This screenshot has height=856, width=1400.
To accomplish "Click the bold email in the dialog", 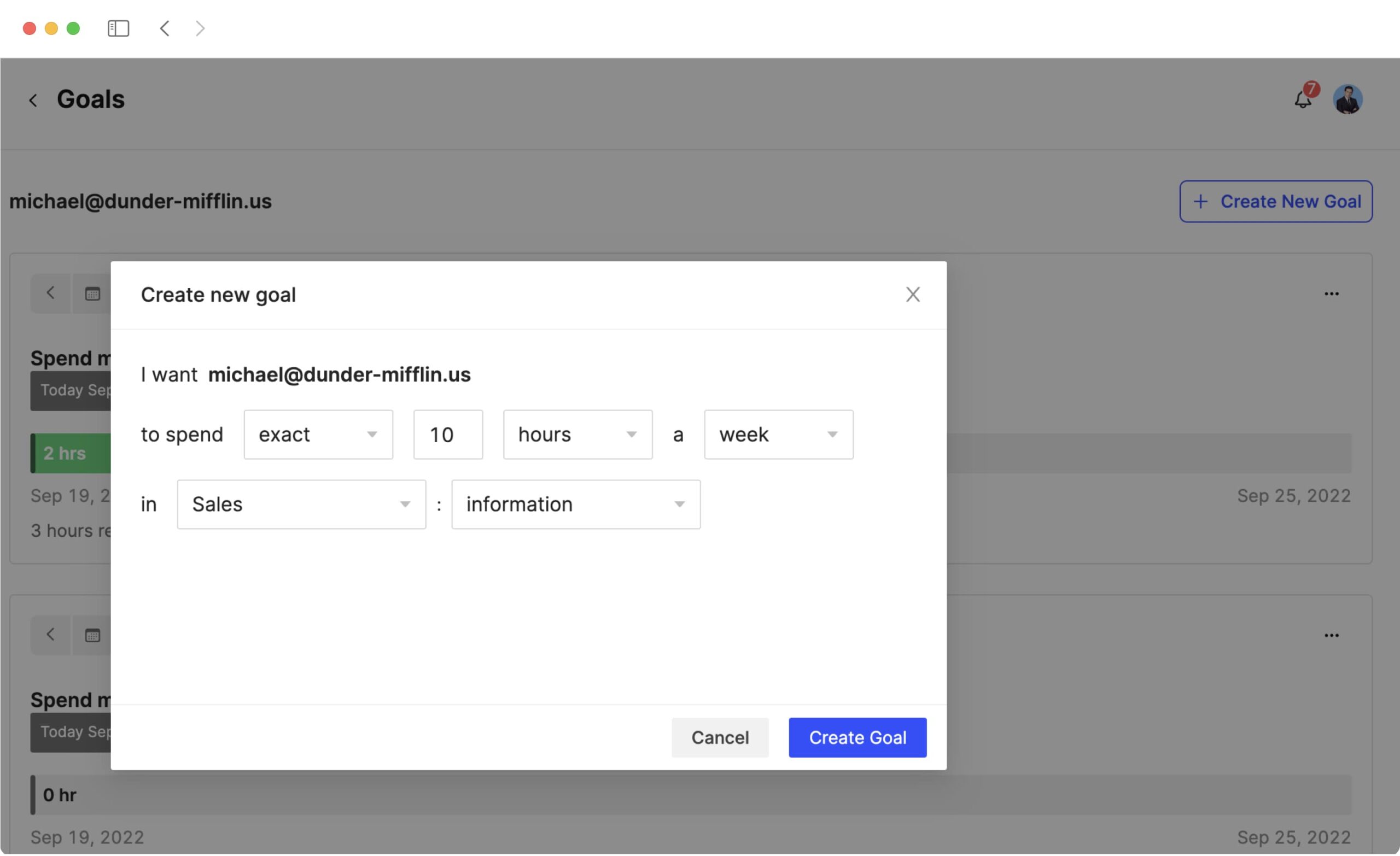I will point(339,374).
